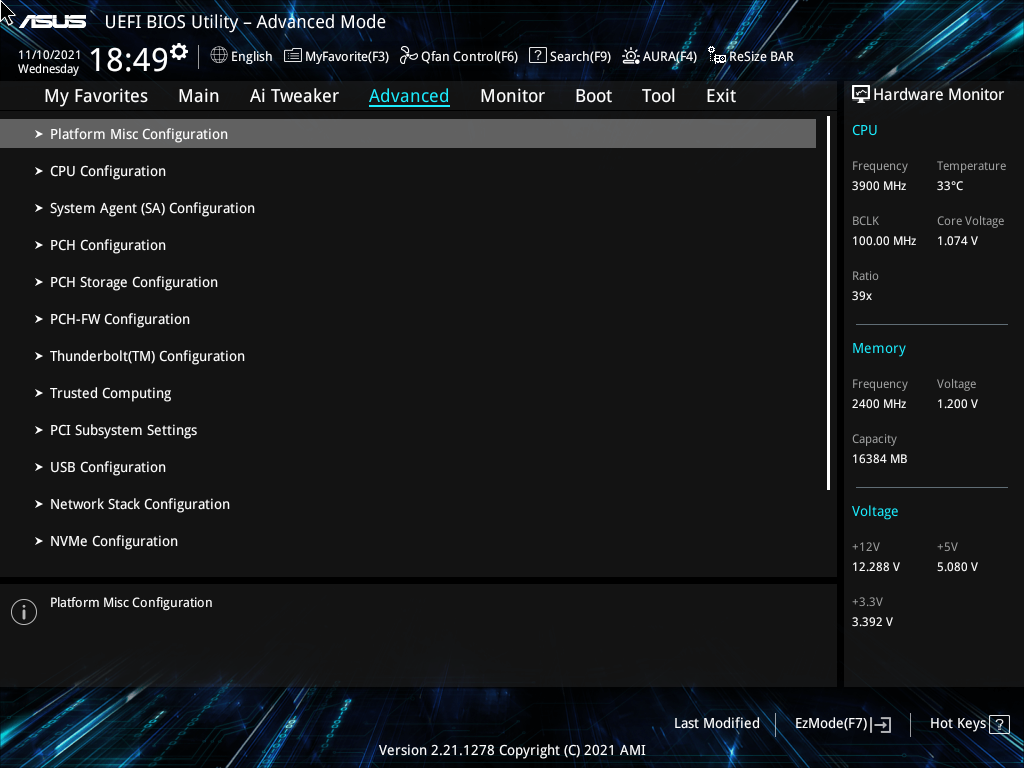Viewport: 1024px width, 768px height.
Task: Click the 18:49 clock display
Action: pos(129,59)
